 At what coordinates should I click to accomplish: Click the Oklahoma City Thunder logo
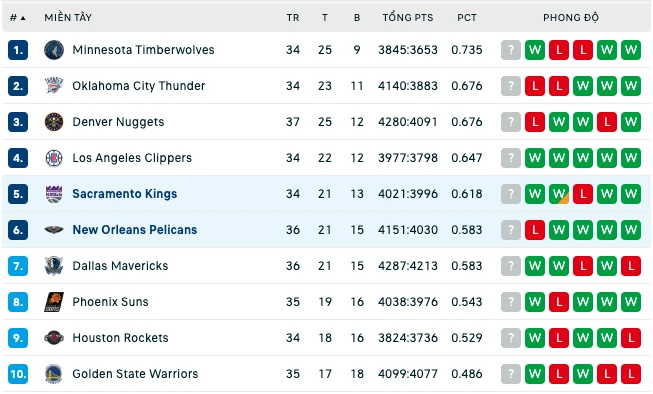tap(54, 86)
